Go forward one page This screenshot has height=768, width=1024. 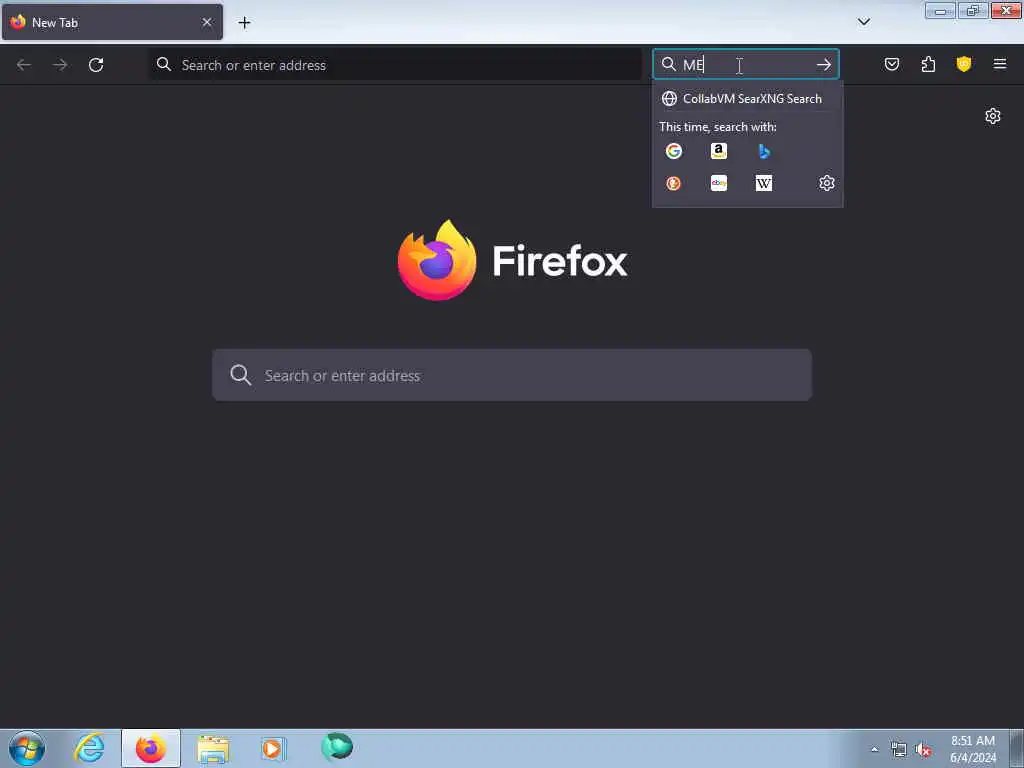60,65
